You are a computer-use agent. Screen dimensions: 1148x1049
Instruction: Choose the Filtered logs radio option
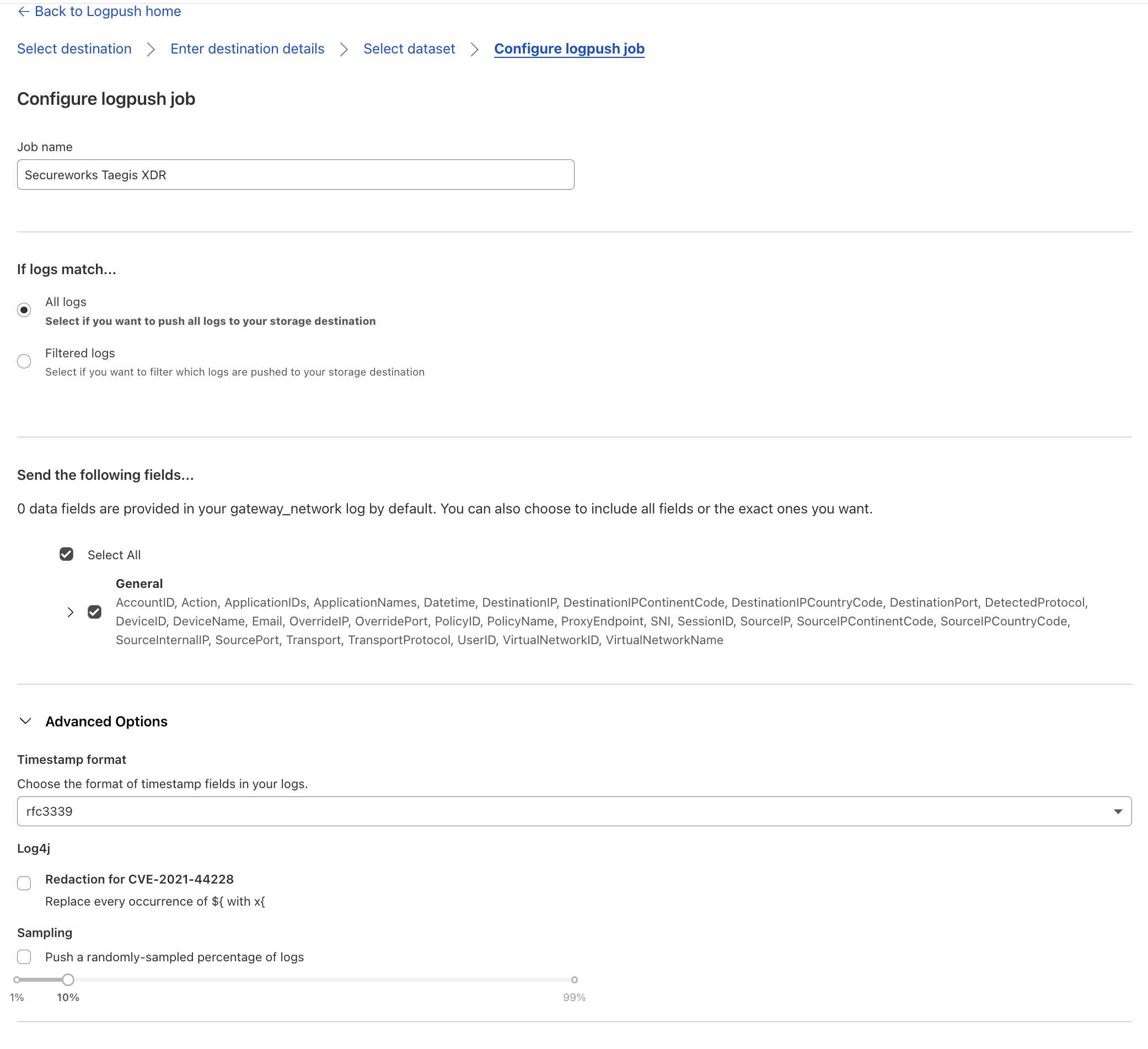tap(24, 361)
